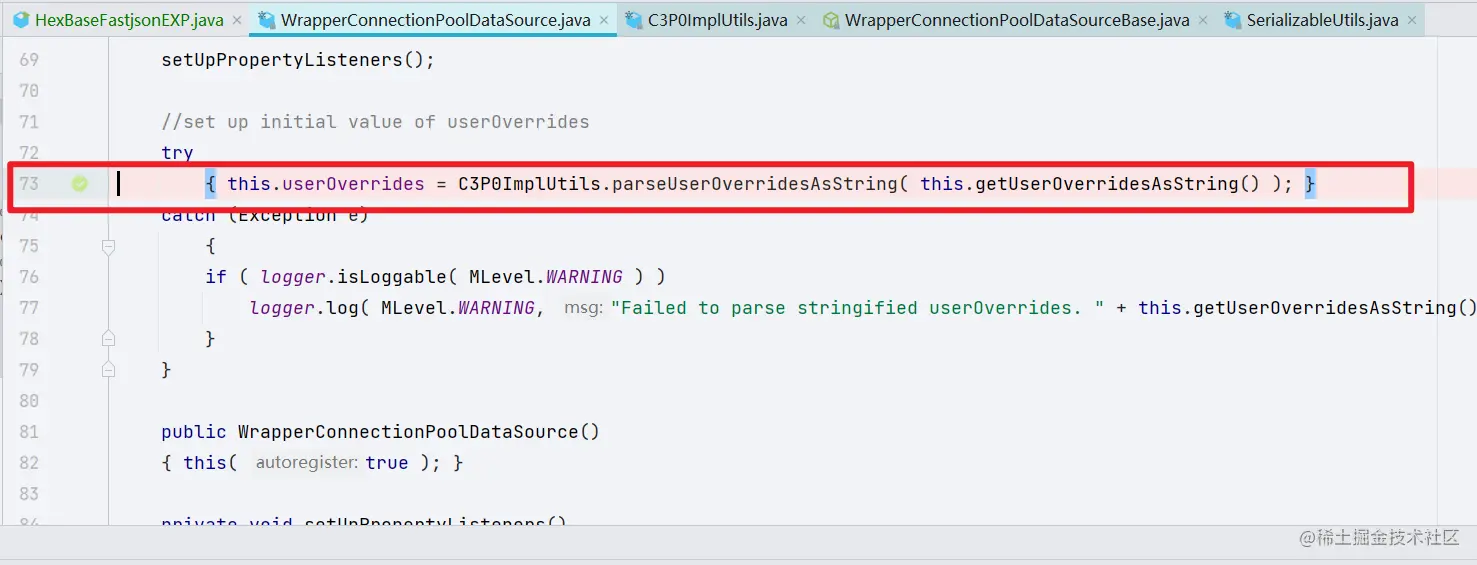1477x565 pixels.
Task: Click the if keyword on line 76
Action: pyautogui.click(x=216, y=277)
